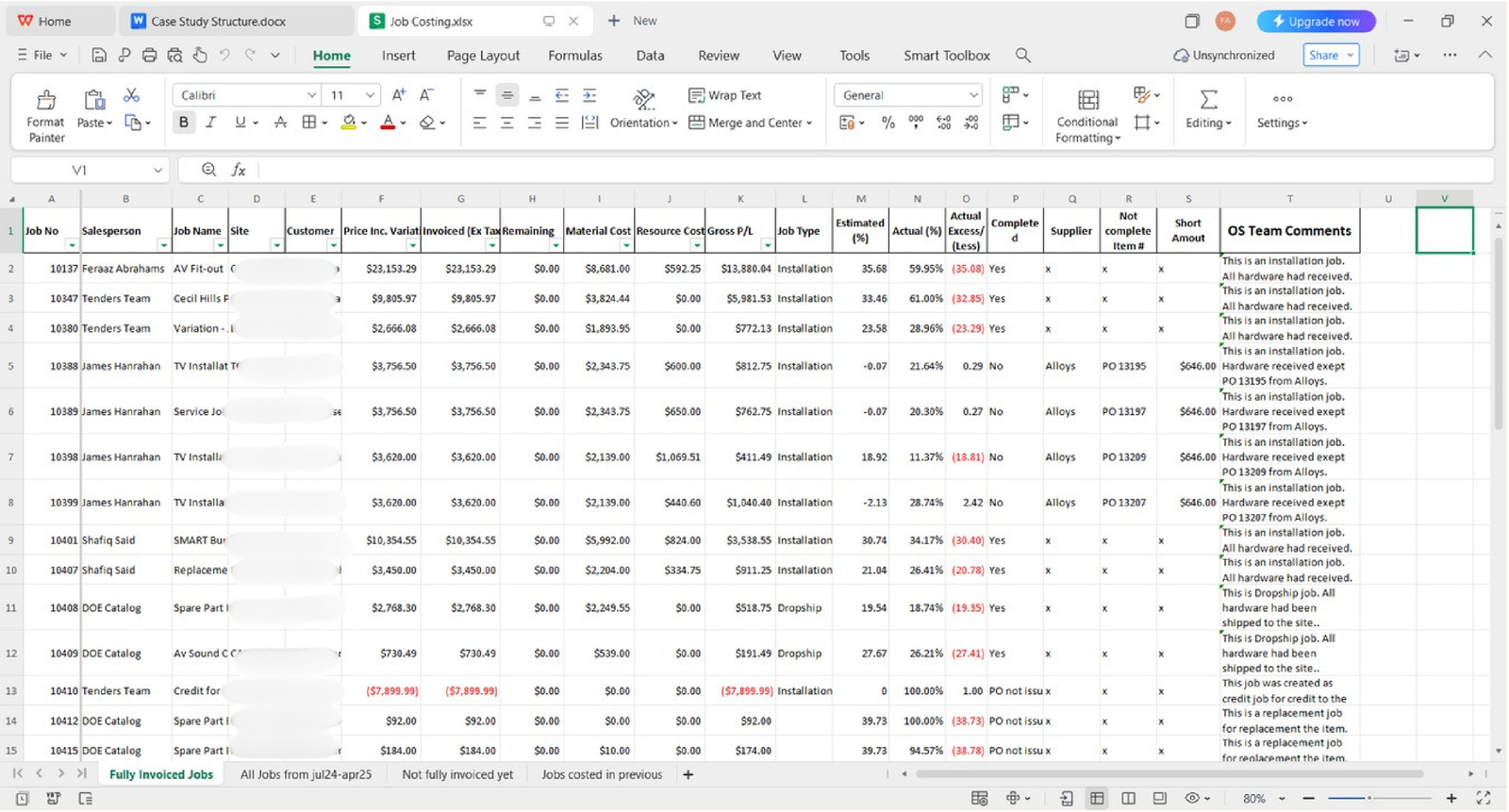Toggle italic formatting
The height and width of the screenshot is (812, 1509).
211,123
